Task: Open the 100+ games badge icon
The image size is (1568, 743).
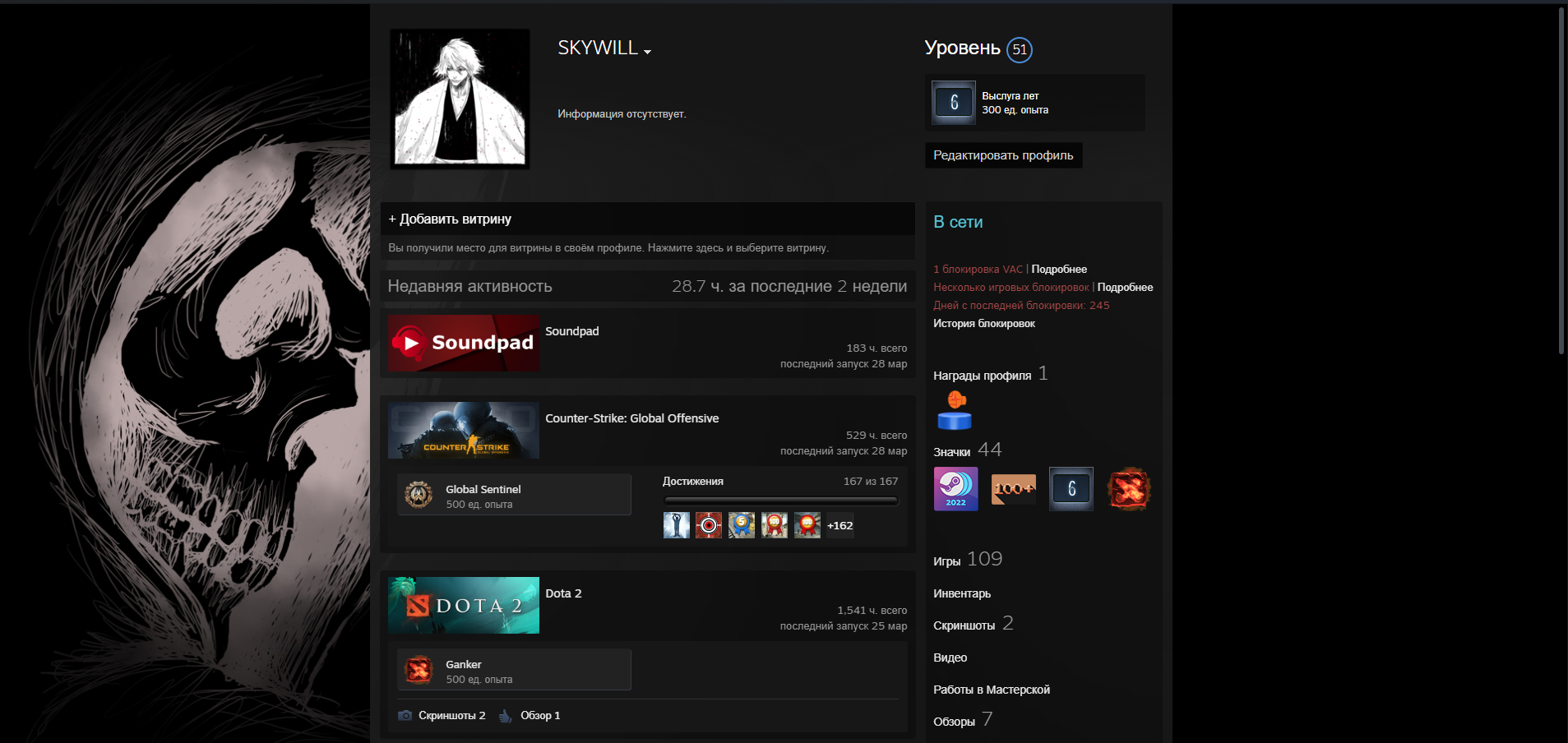Action: 1014,489
